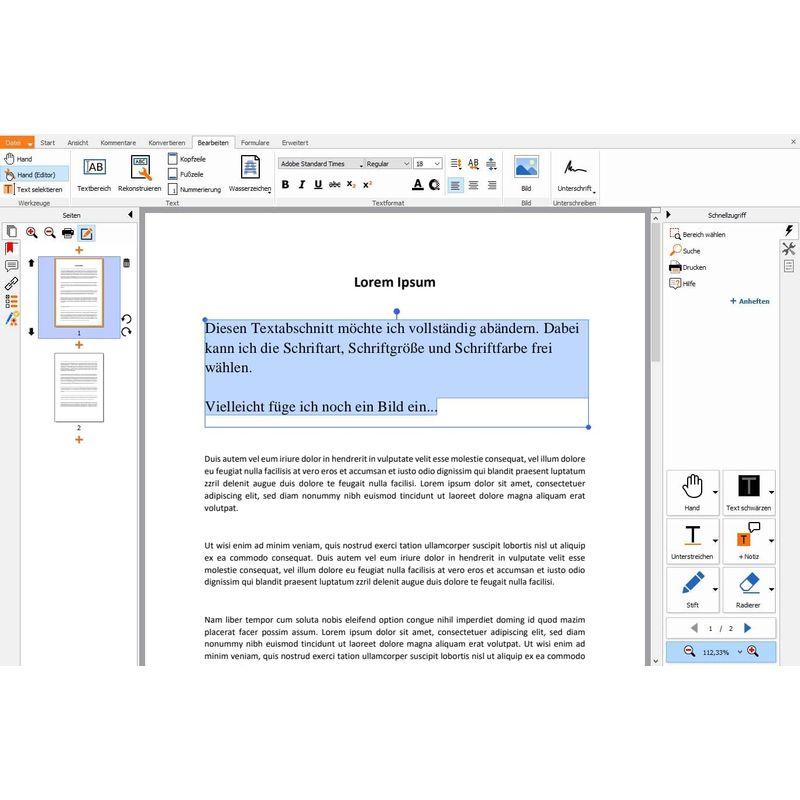Delete page 1 using trash icon

coord(126,263)
